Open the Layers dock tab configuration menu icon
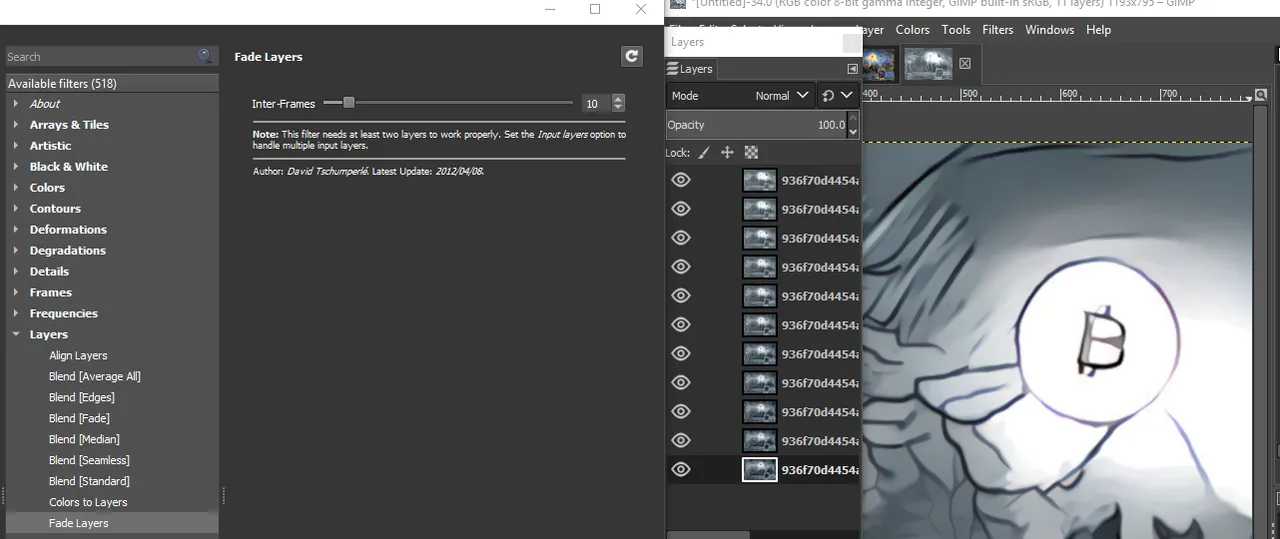 pos(852,69)
